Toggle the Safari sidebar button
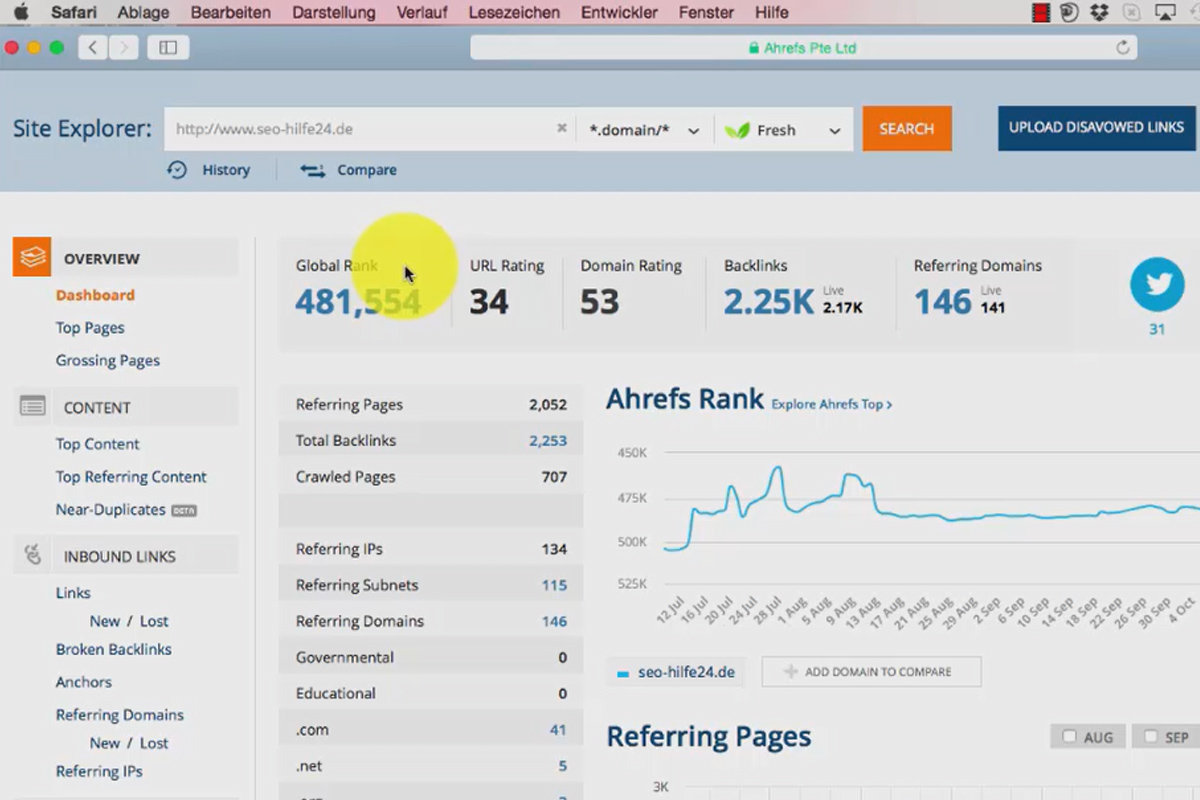The image size is (1200, 800). [168, 47]
